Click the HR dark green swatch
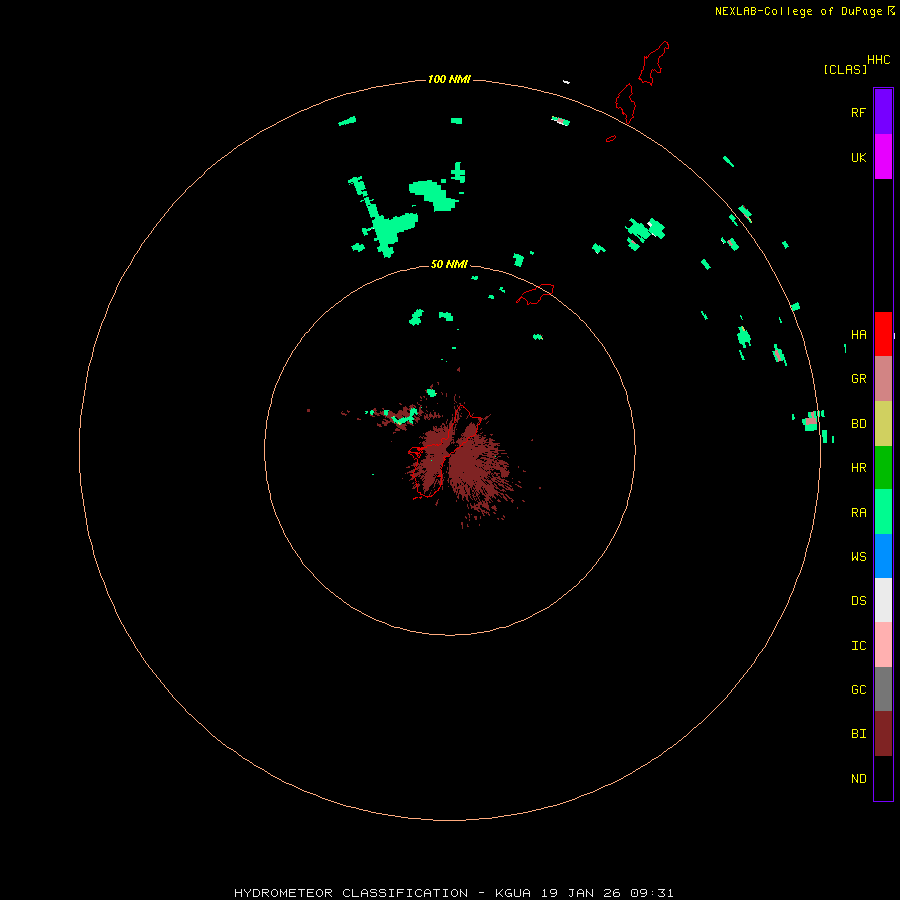 pos(883,468)
